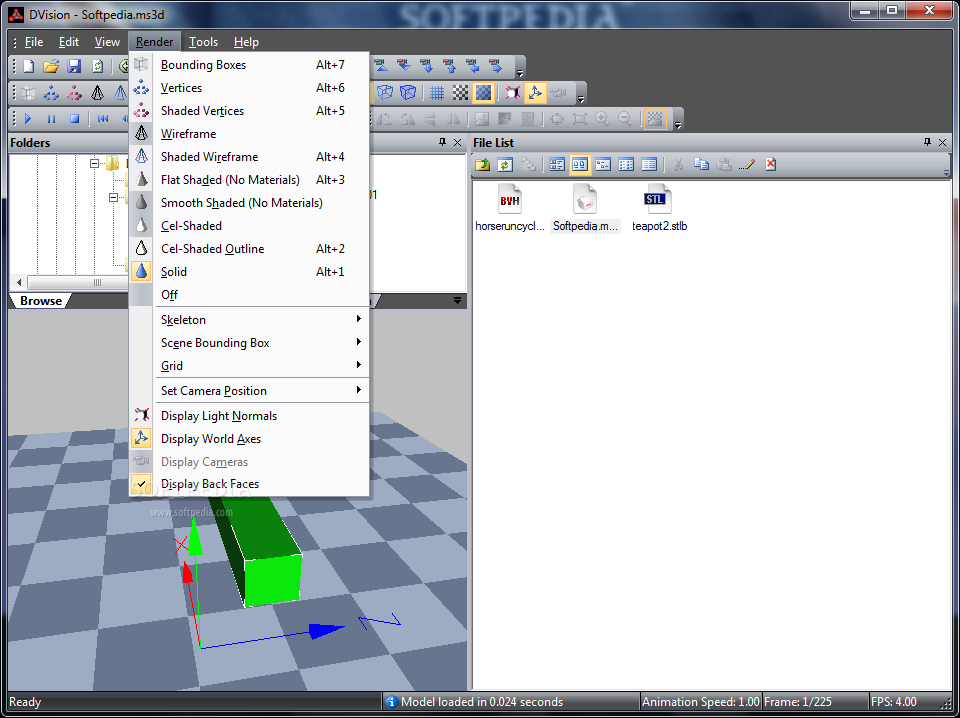This screenshot has width=960, height=718.
Task: Select Bounding Boxes render mode menu item
Action: point(249,65)
